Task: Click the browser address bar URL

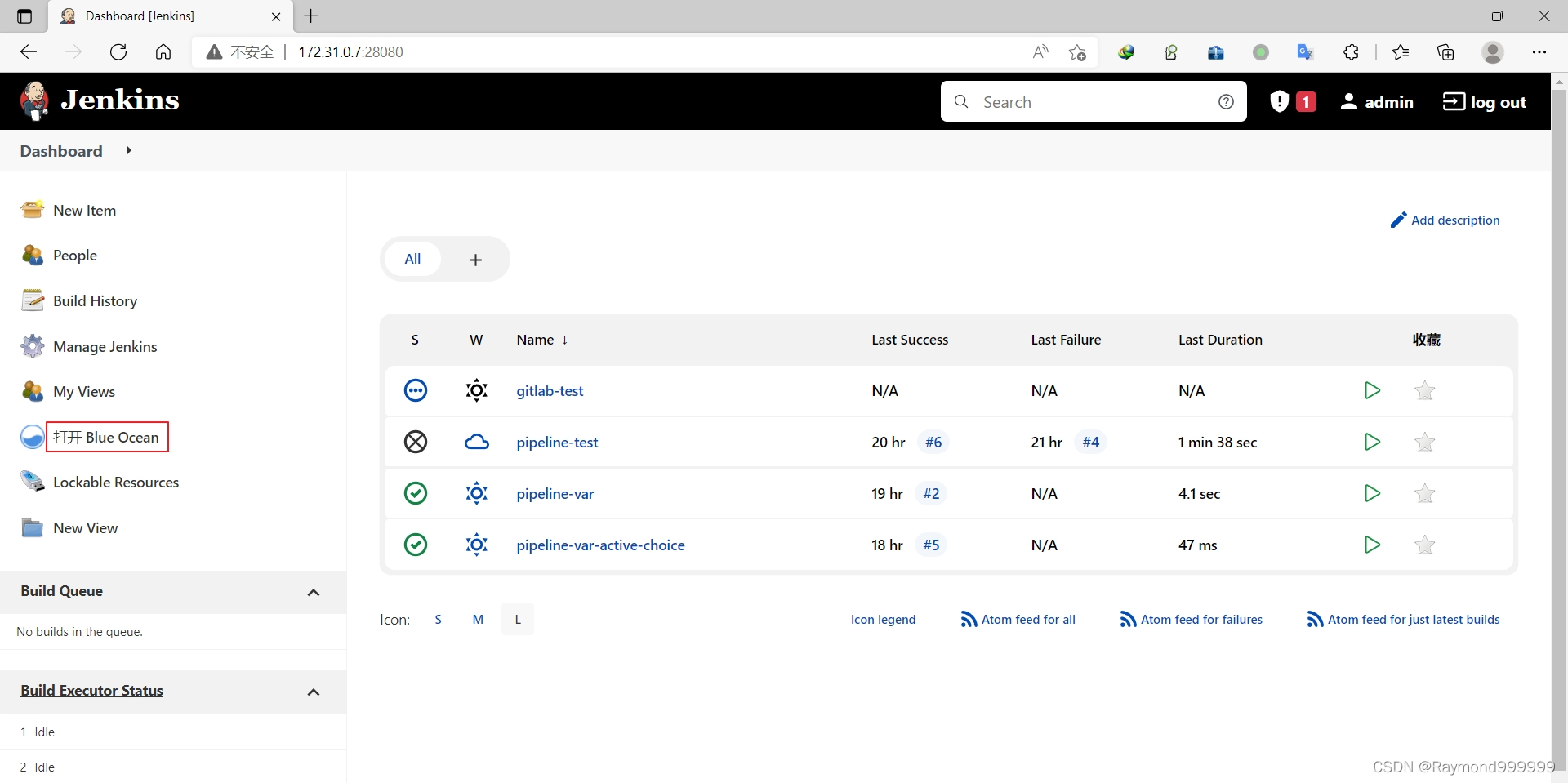Action: (350, 52)
